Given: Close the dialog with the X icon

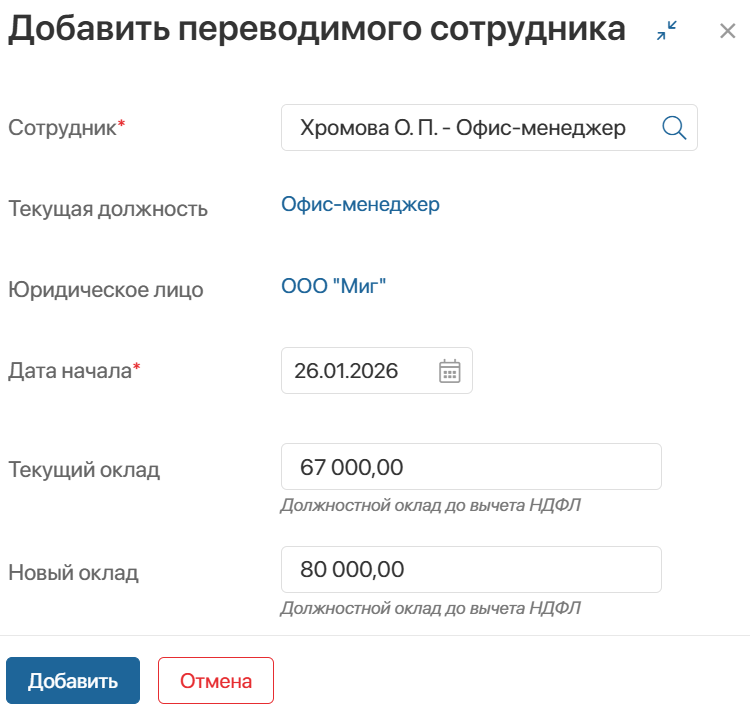Looking at the screenshot, I should [728, 31].
